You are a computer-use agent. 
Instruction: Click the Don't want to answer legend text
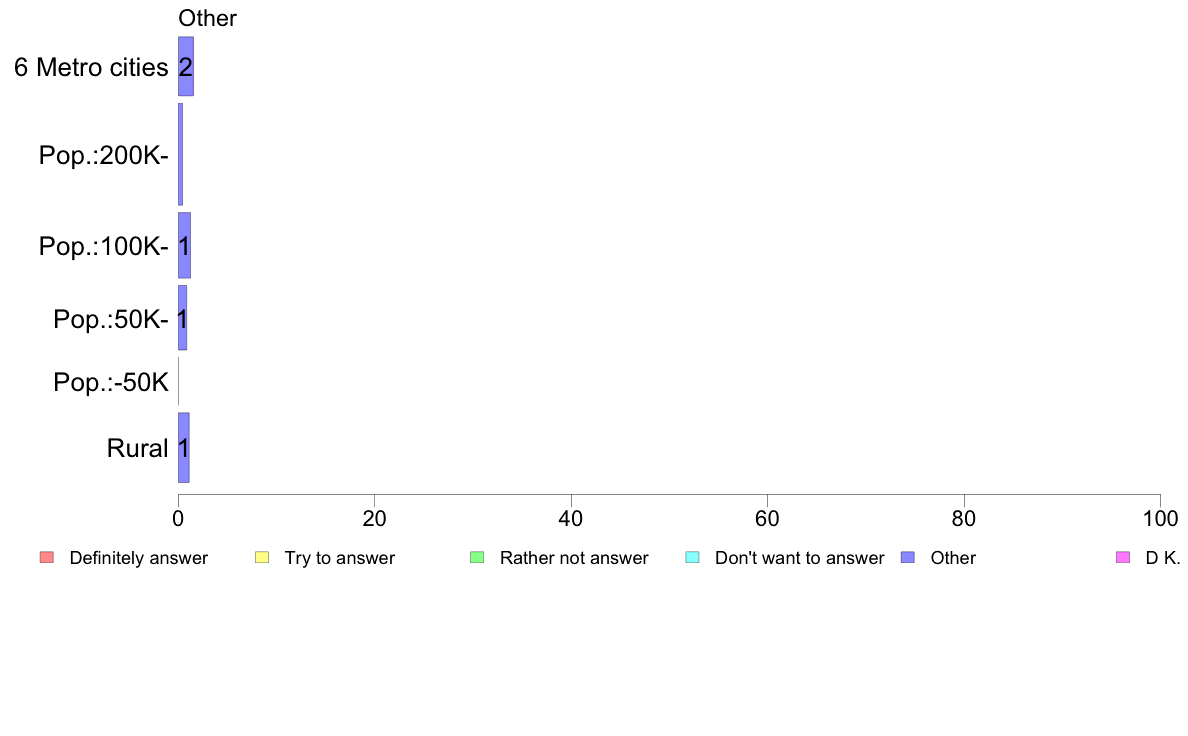click(x=799, y=558)
